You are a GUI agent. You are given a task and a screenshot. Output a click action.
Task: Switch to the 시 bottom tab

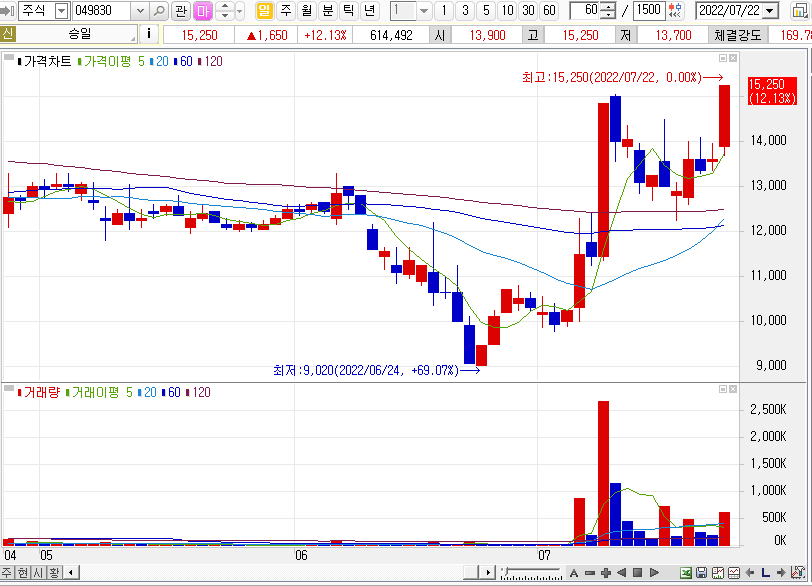click(x=38, y=573)
